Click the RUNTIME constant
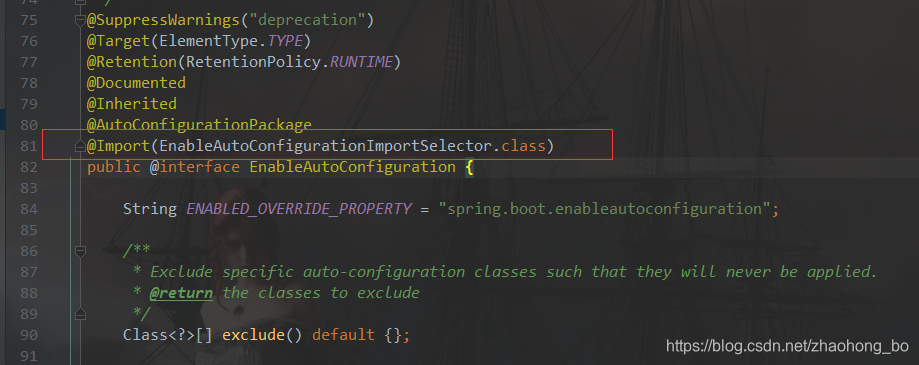The image size is (919, 365). pyautogui.click(x=362, y=62)
